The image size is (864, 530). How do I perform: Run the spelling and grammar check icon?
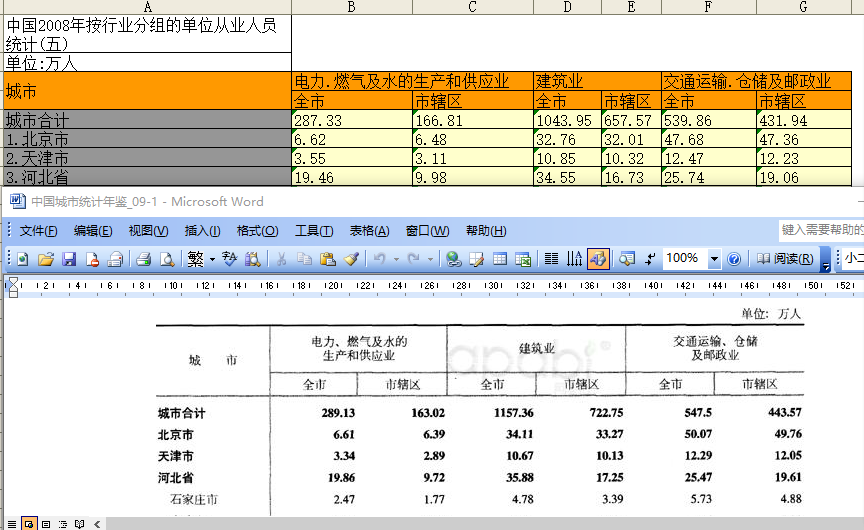(x=229, y=258)
